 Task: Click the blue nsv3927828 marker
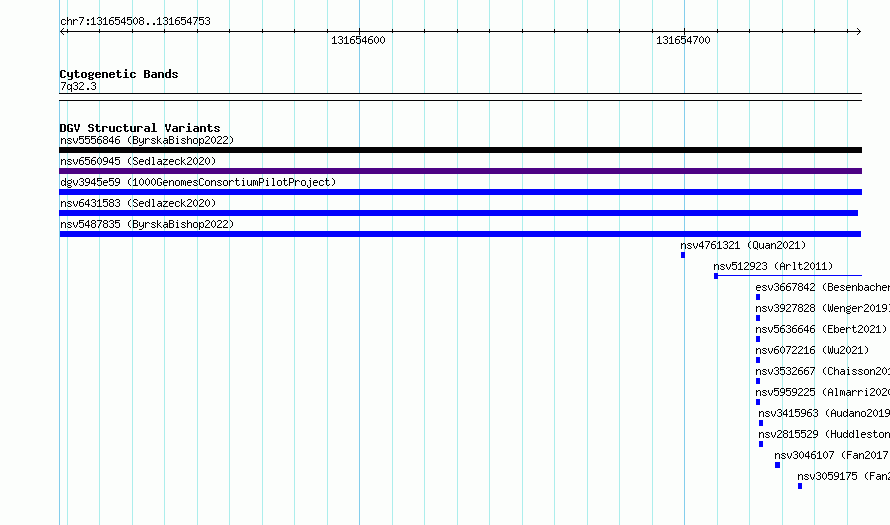[x=758, y=318]
